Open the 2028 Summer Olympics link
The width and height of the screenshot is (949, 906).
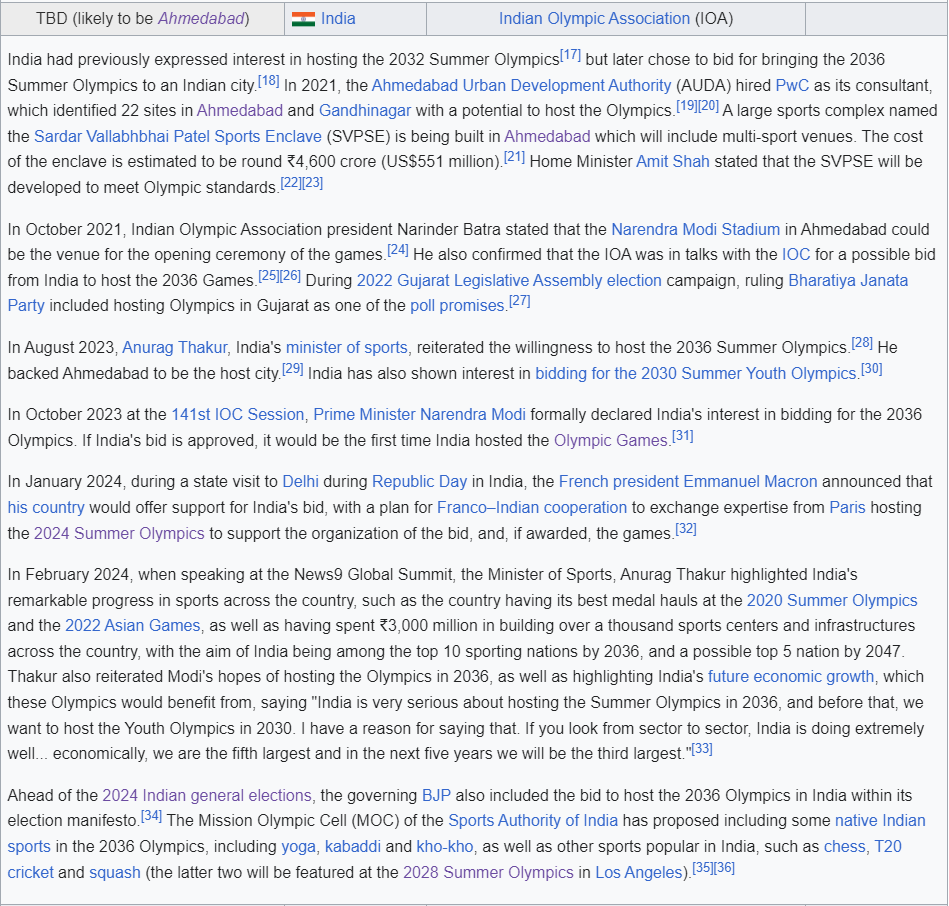point(488,872)
